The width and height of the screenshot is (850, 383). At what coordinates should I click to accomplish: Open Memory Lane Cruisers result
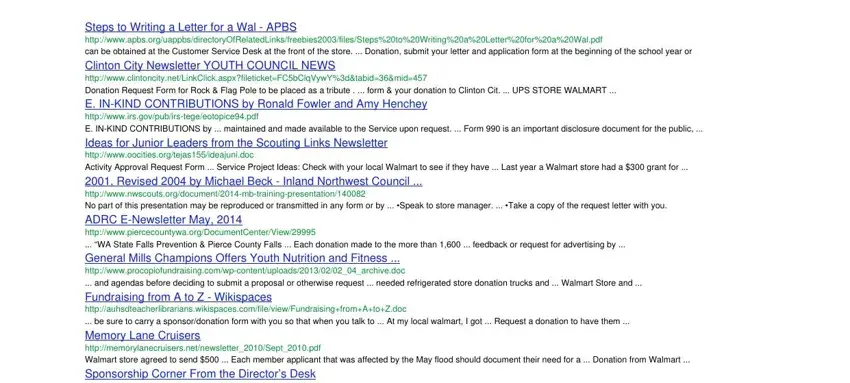point(143,336)
